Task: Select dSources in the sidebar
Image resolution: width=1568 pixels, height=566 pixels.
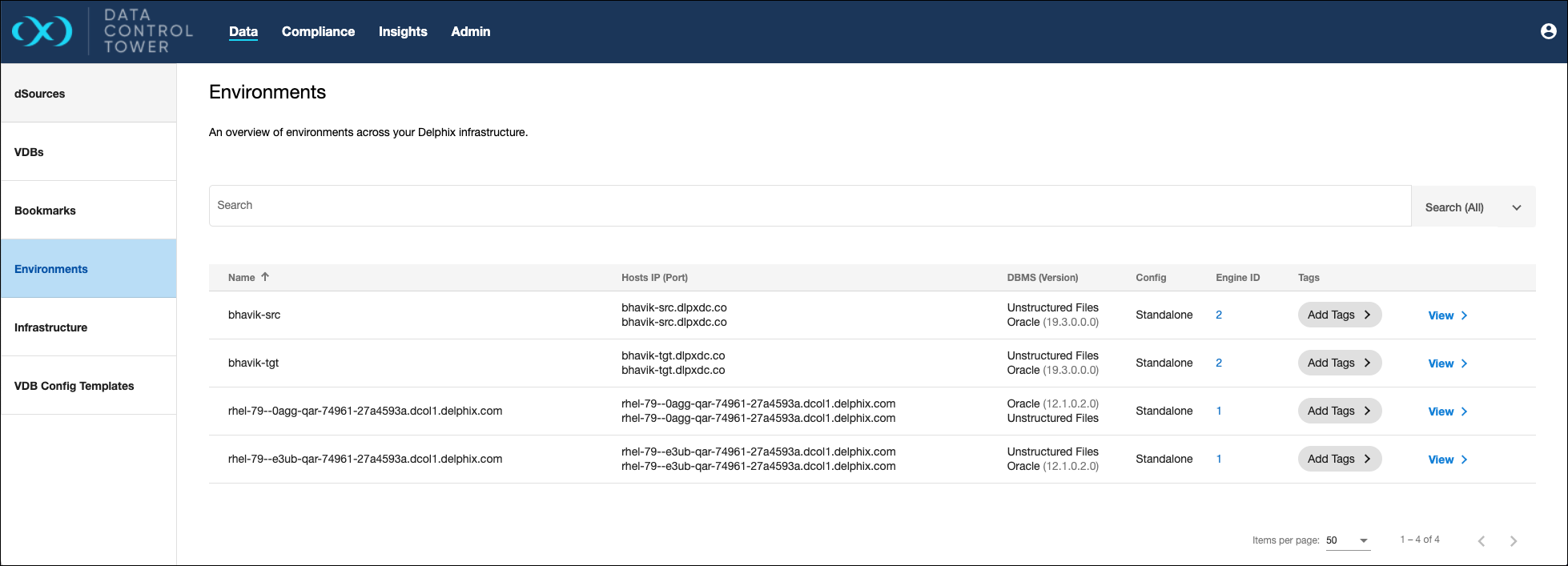Action: pyautogui.click(x=40, y=94)
